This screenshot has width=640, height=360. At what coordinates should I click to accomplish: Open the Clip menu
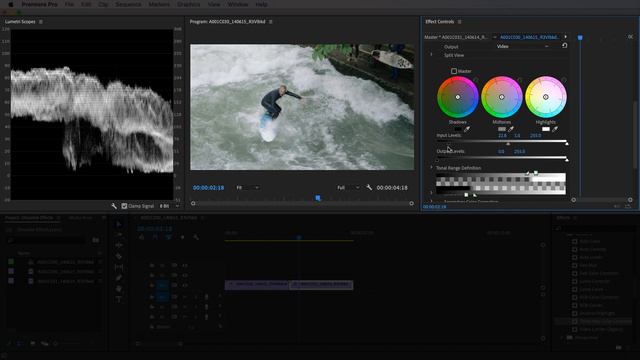click(x=103, y=4)
